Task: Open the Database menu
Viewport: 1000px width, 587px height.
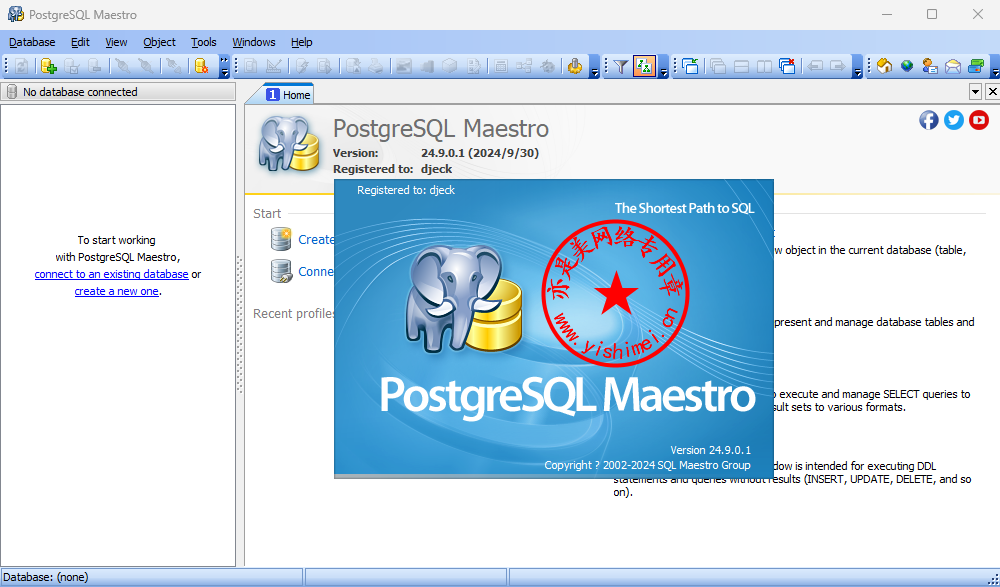Action: [32, 42]
